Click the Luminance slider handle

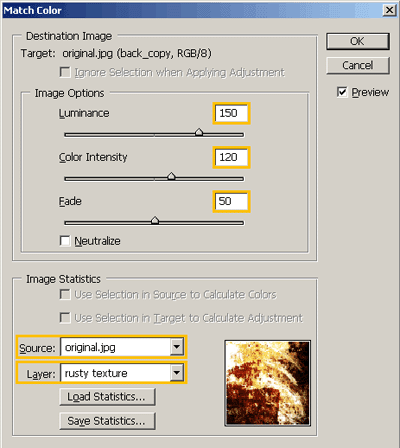click(x=199, y=132)
